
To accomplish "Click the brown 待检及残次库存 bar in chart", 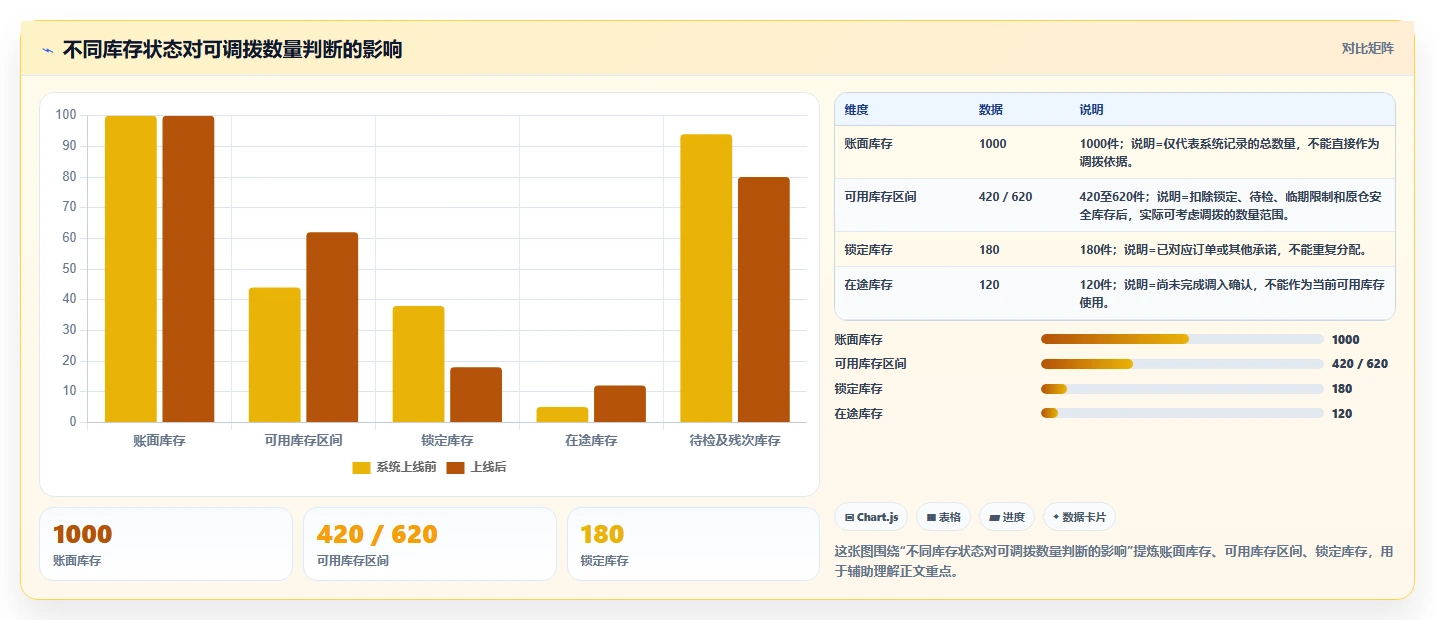I will point(764,300).
